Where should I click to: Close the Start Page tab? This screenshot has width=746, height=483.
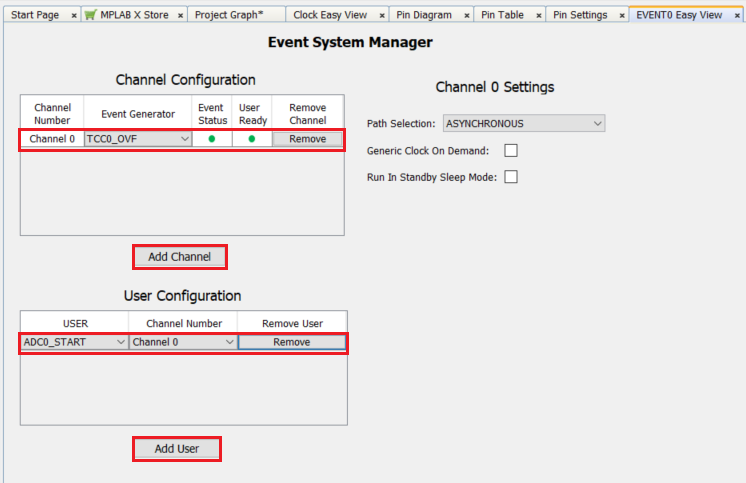(x=74, y=16)
